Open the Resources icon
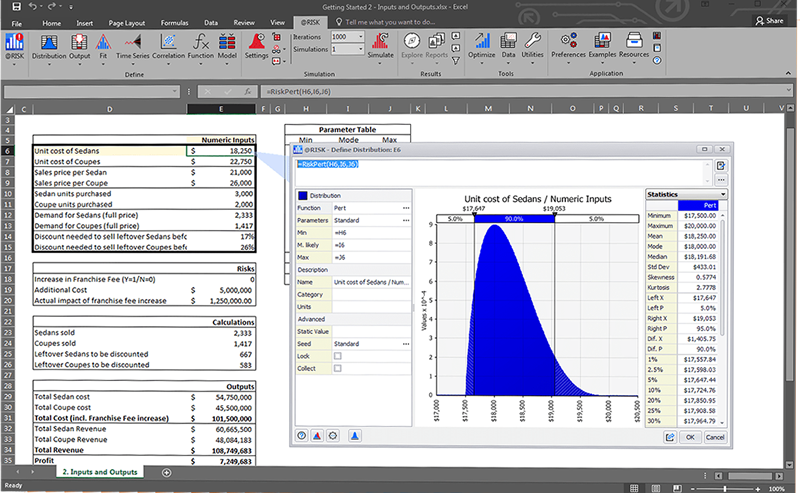Viewport: 800px width, 493px height. 634,46
